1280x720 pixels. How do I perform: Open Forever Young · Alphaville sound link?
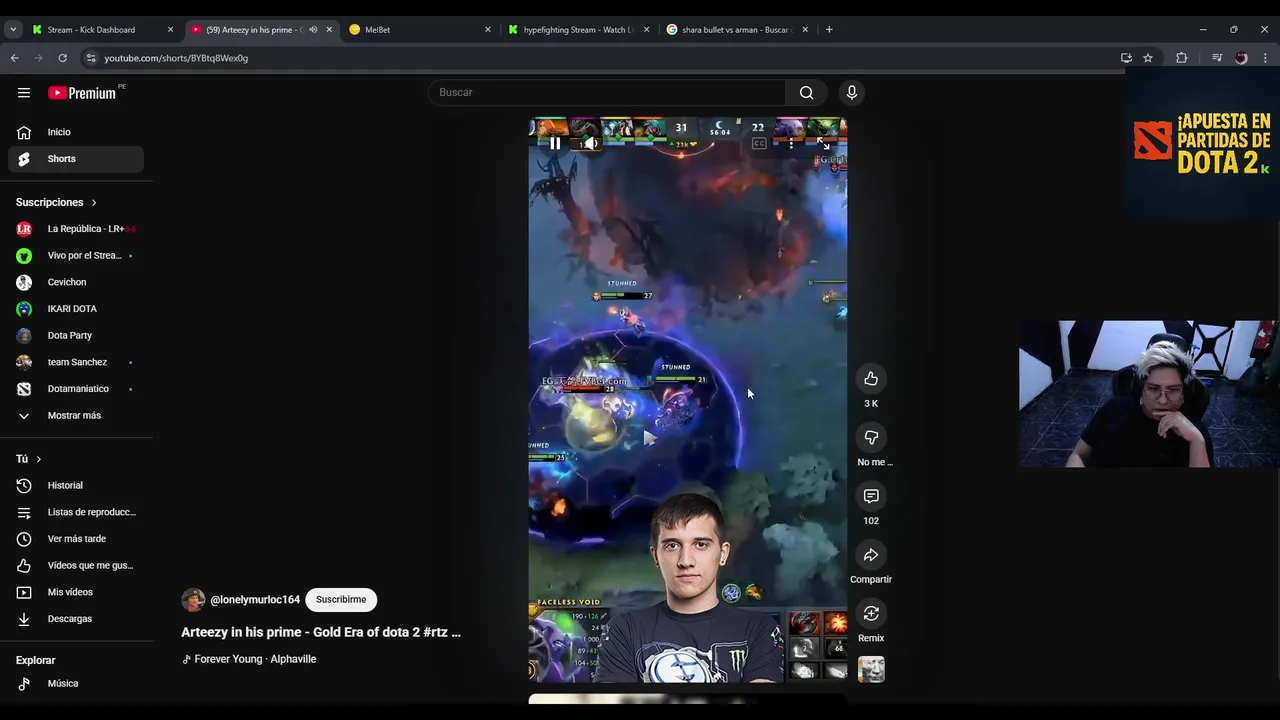tap(255, 659)
